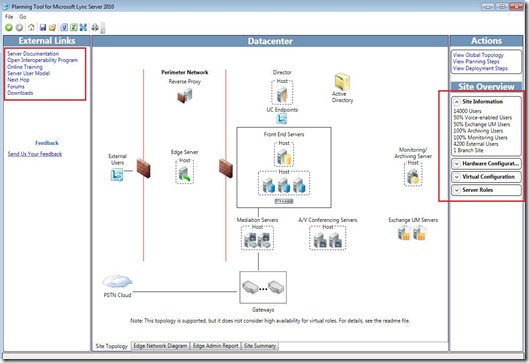
Task: Click the grey Forward navigation icon
Action: pos(20,28)
